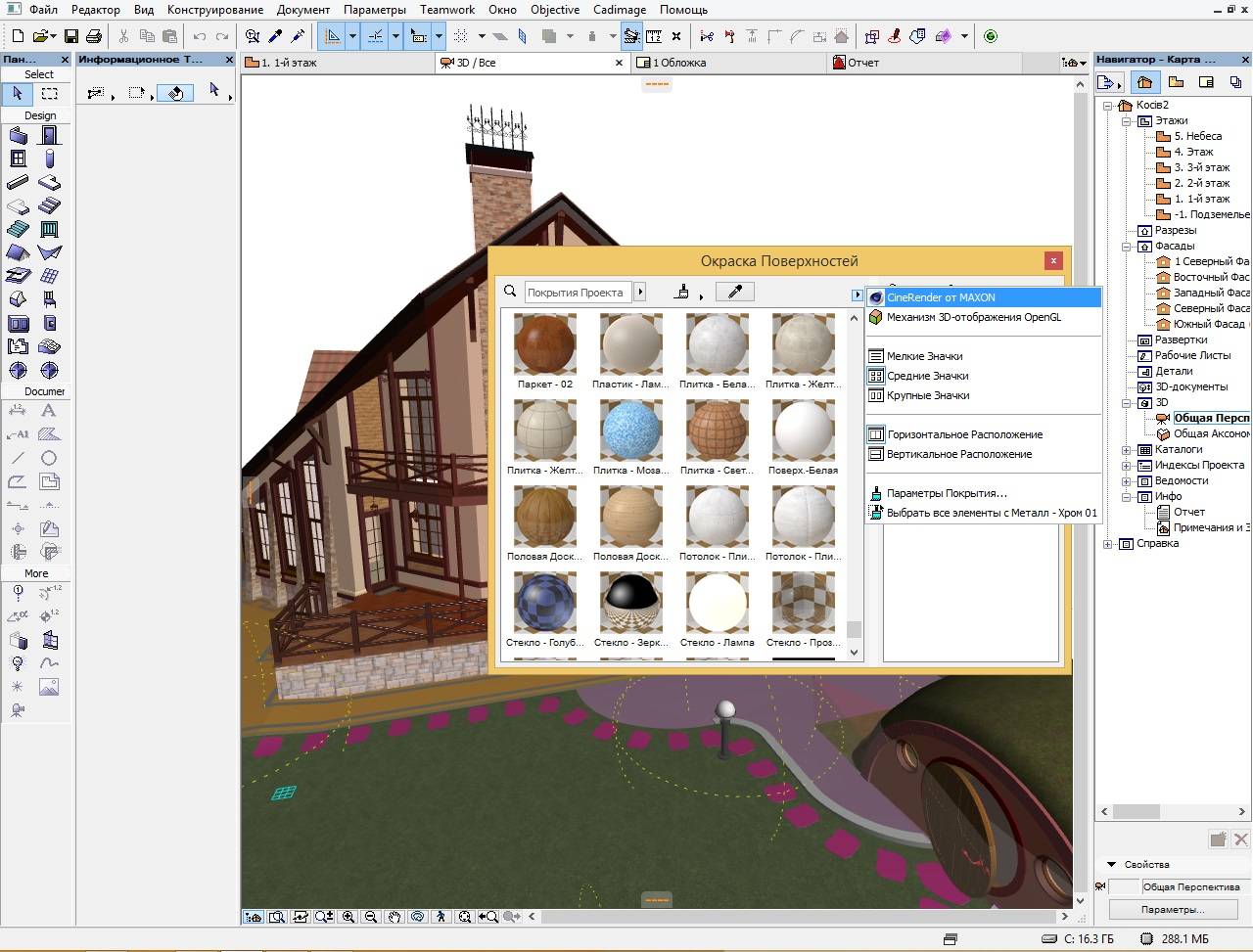Select Вертикальное Расположение layout
Viewport: 1253px width, 952px height.
point(984,454)
